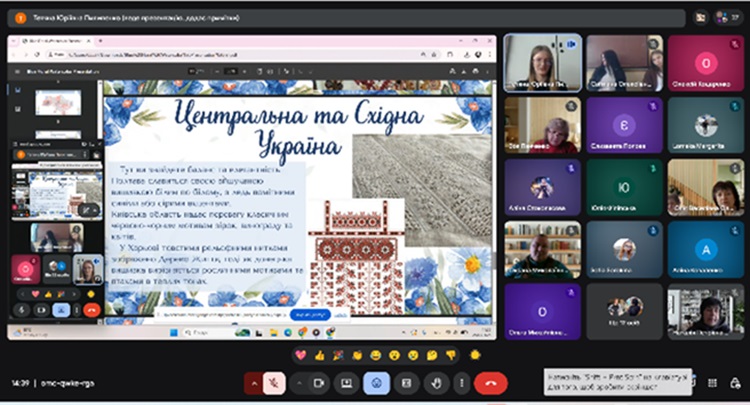Send the thumbs up reaction
The width and height of the screenshot is (750, 405).
pyautogui.click(x=318, y=355)
